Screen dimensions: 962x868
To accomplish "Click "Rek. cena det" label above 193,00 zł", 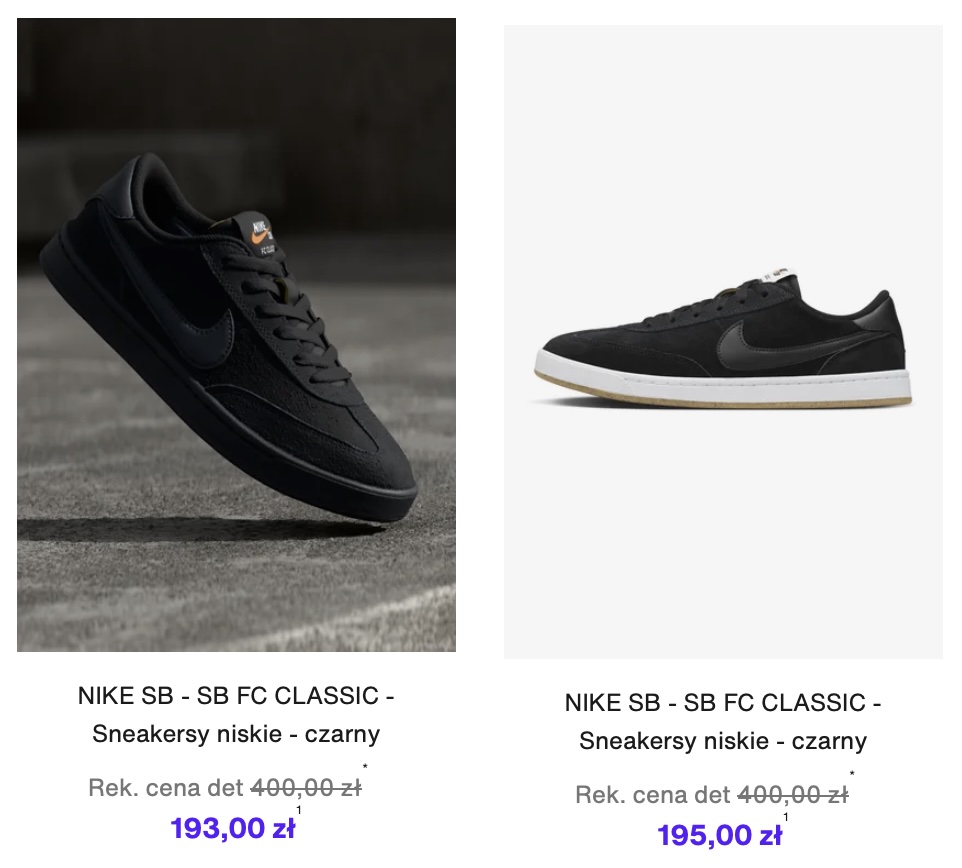I will click(x=166, y=788).
